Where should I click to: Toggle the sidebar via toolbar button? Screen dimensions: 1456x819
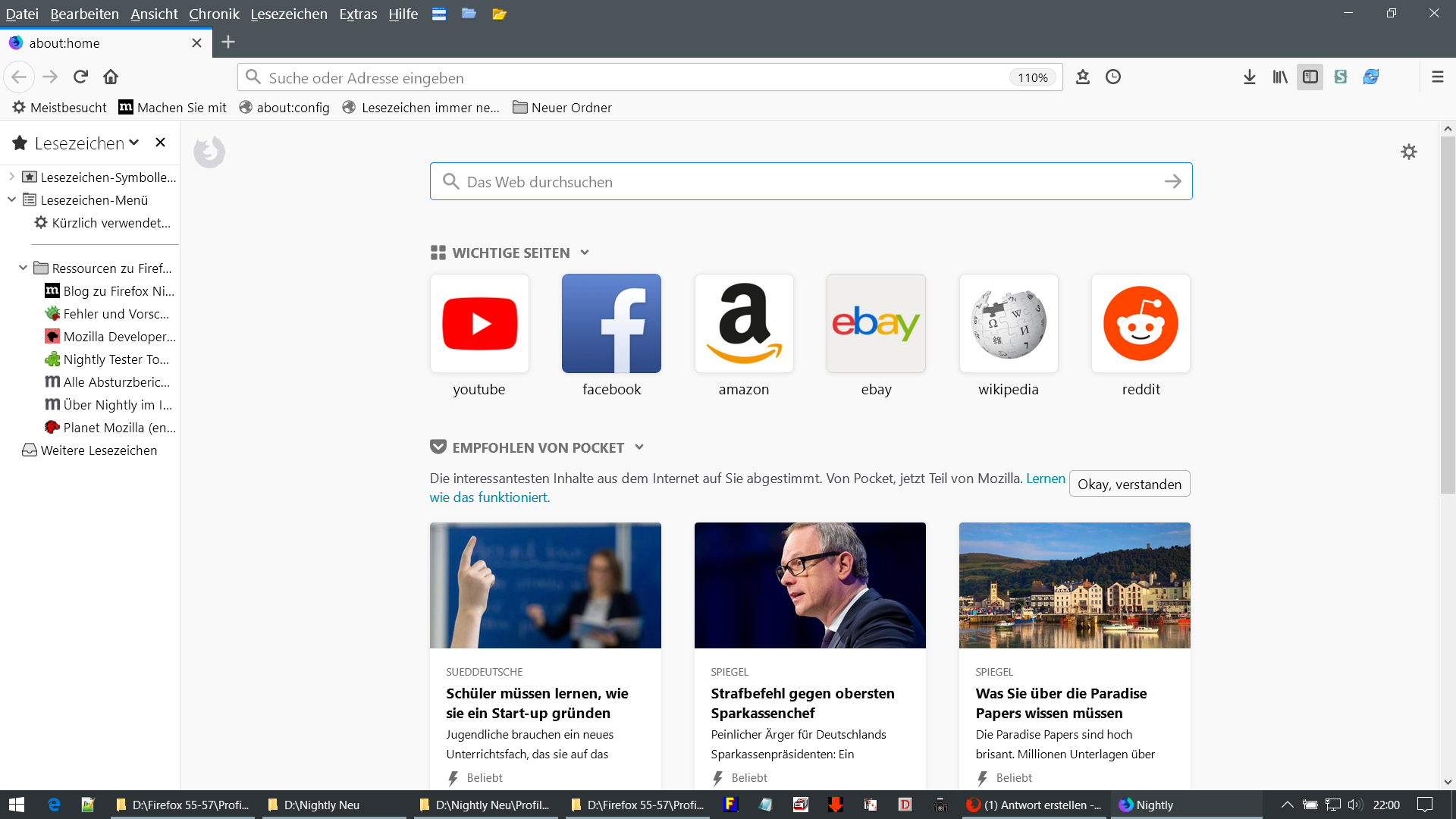pyautogui.click(x=1310, y=77)
